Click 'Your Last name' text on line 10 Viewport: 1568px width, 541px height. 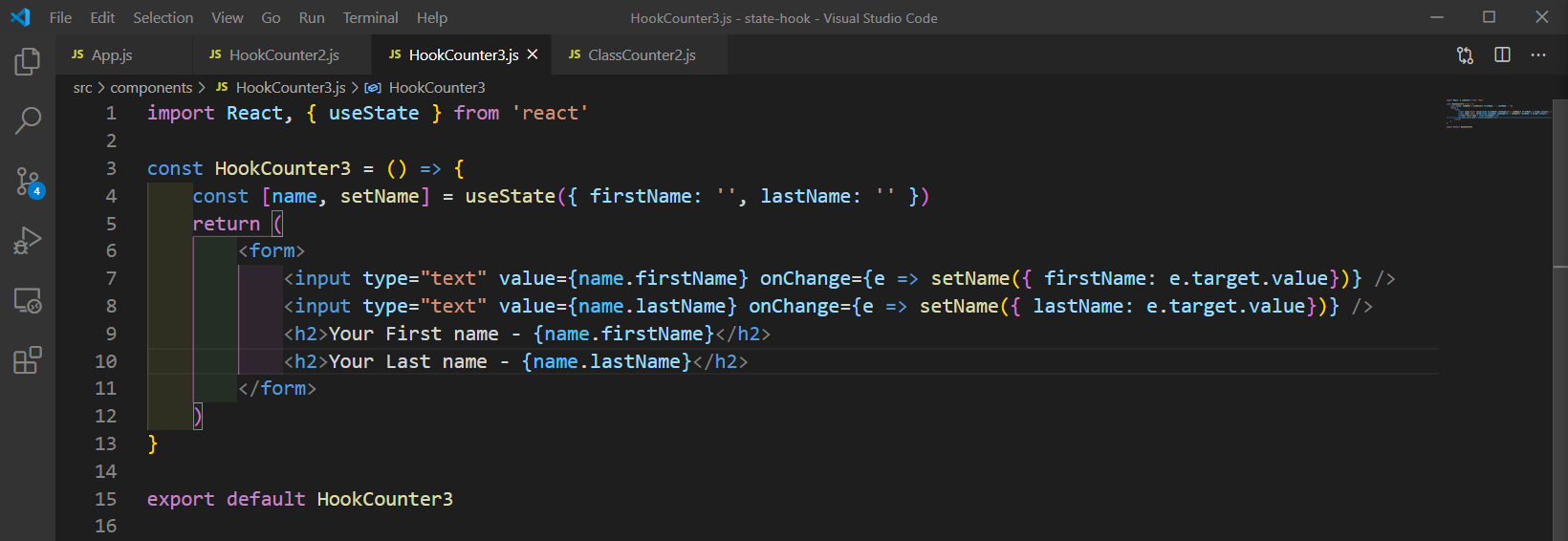coord(407,361)
